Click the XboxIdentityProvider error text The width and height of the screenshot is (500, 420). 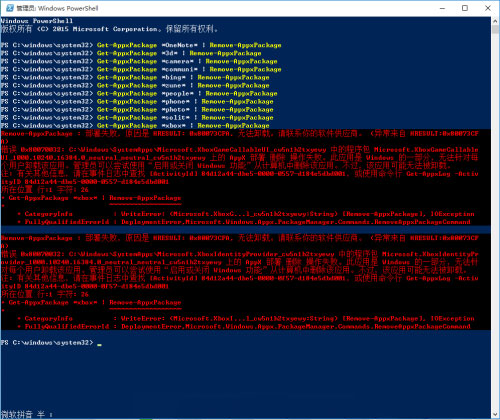[240, 258]
